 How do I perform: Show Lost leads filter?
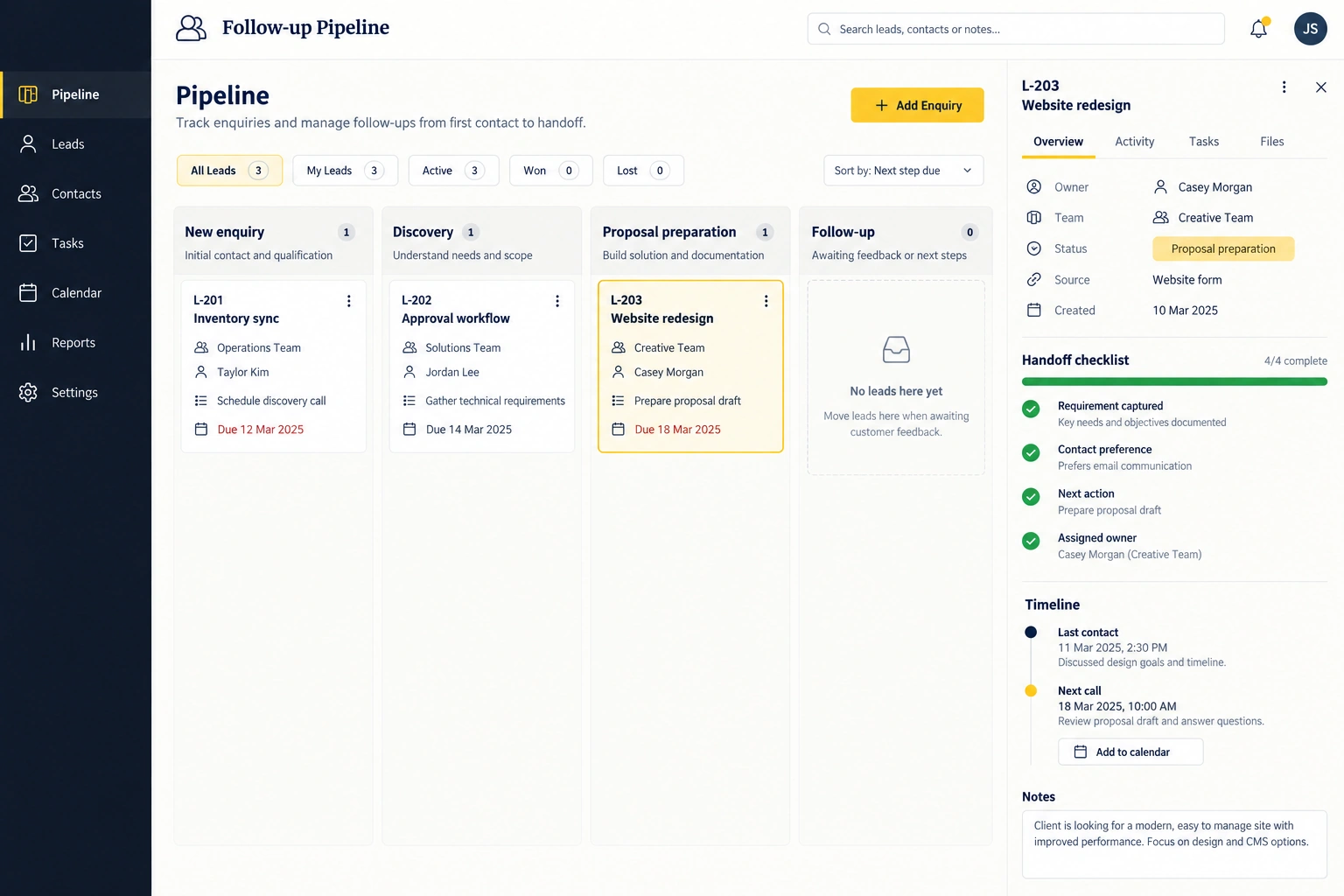click(x=643, y=171)
